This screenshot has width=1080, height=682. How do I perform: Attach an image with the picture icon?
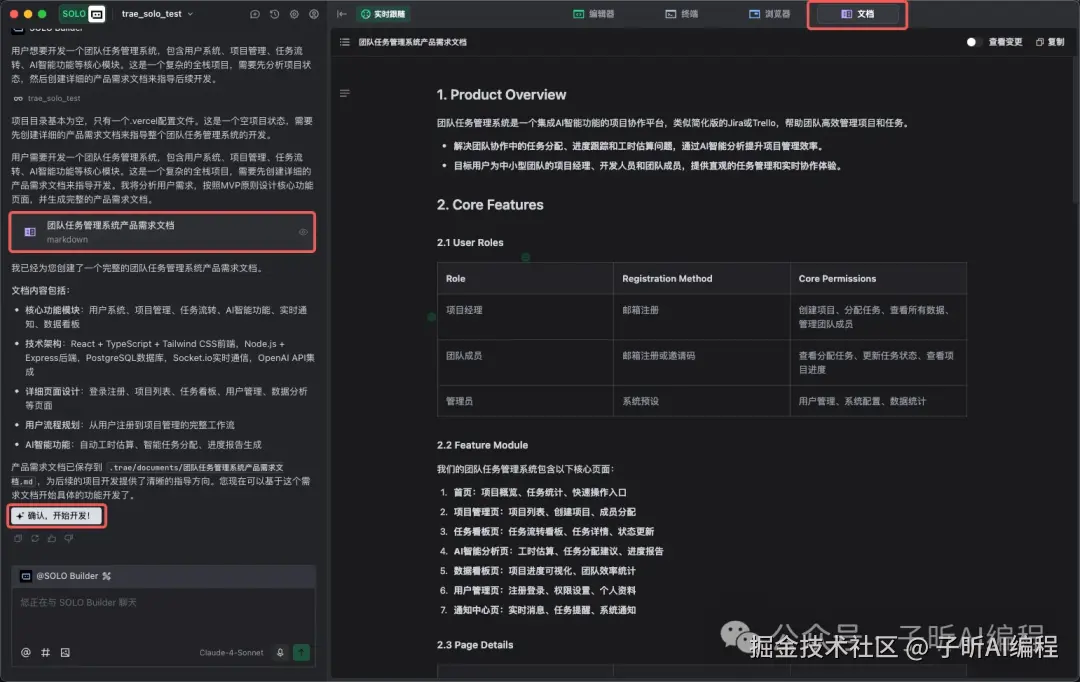tap(65, 652)
